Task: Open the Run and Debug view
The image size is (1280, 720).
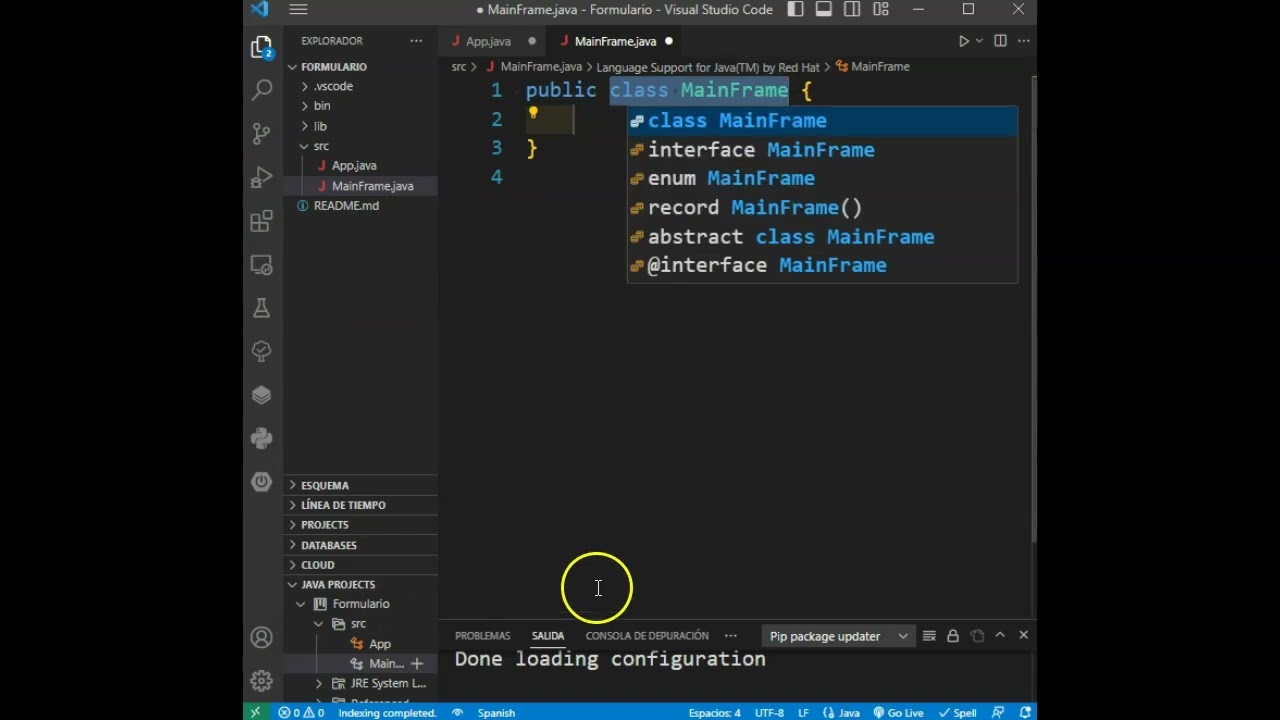Action: [262, 178]
